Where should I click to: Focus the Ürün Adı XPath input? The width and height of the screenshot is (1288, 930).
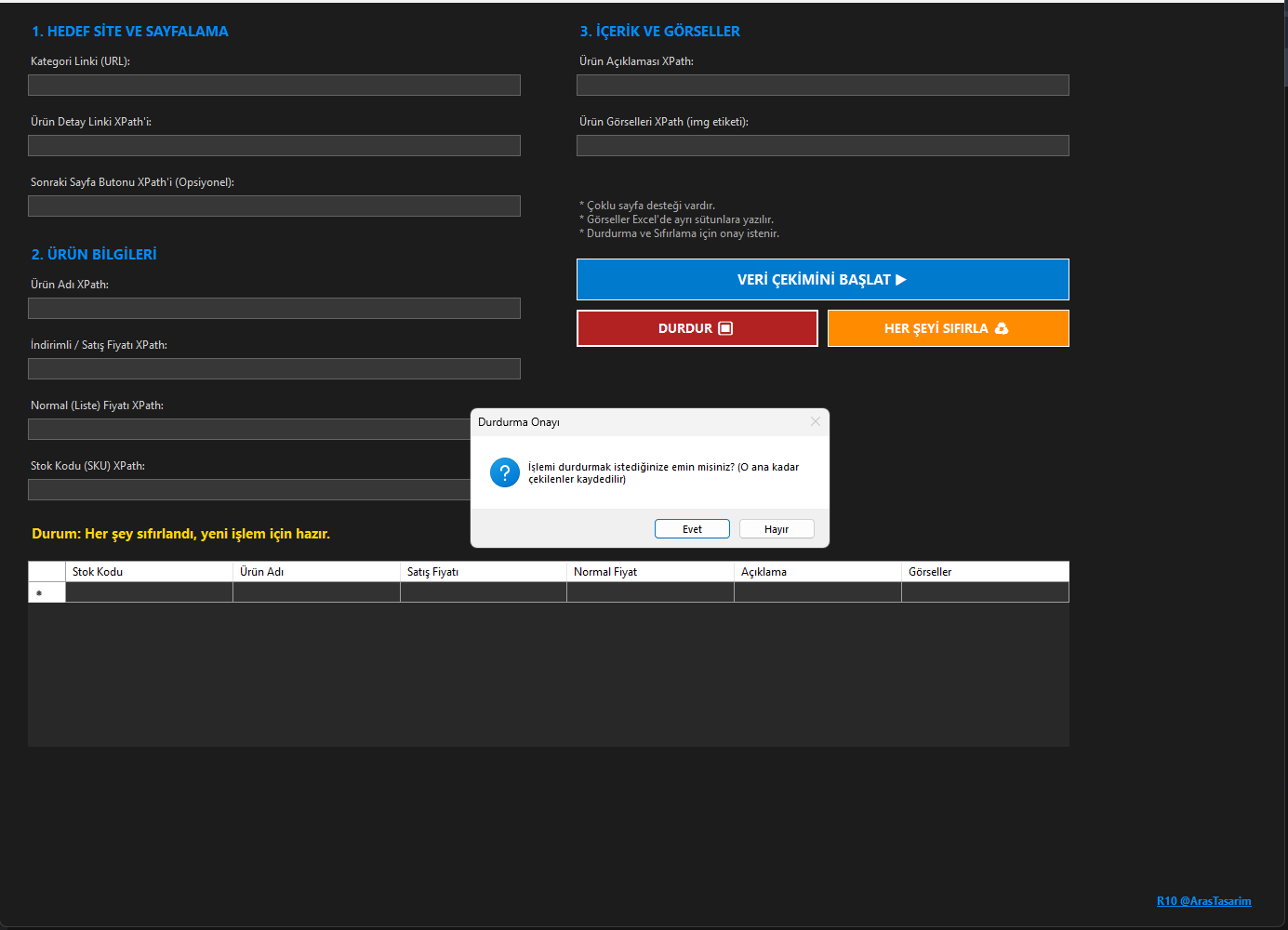tap(274, 309)
